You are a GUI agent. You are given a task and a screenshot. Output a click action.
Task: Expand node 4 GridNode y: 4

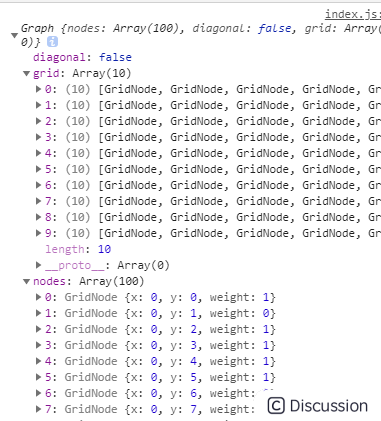[x=39, y=361]
